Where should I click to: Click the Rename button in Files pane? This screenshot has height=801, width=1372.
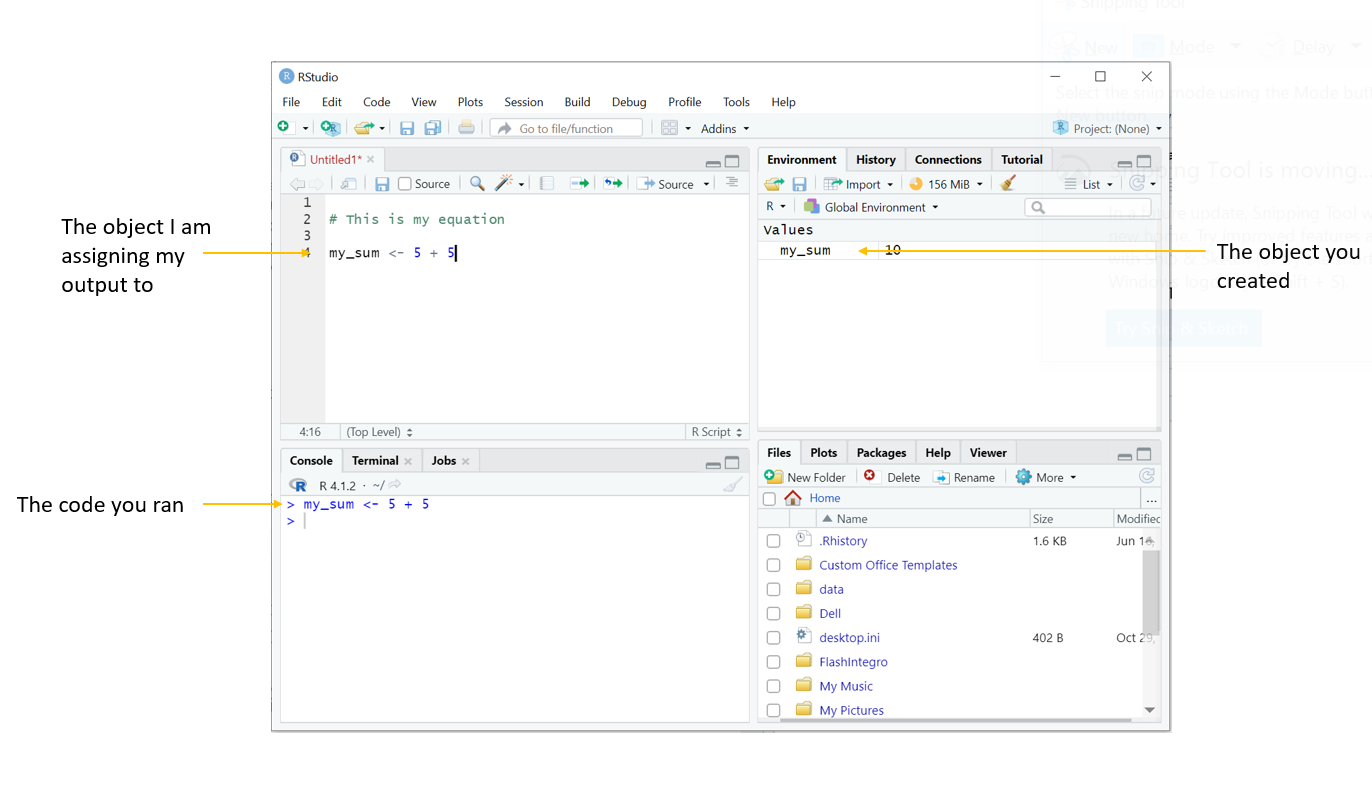click(964, 477)
